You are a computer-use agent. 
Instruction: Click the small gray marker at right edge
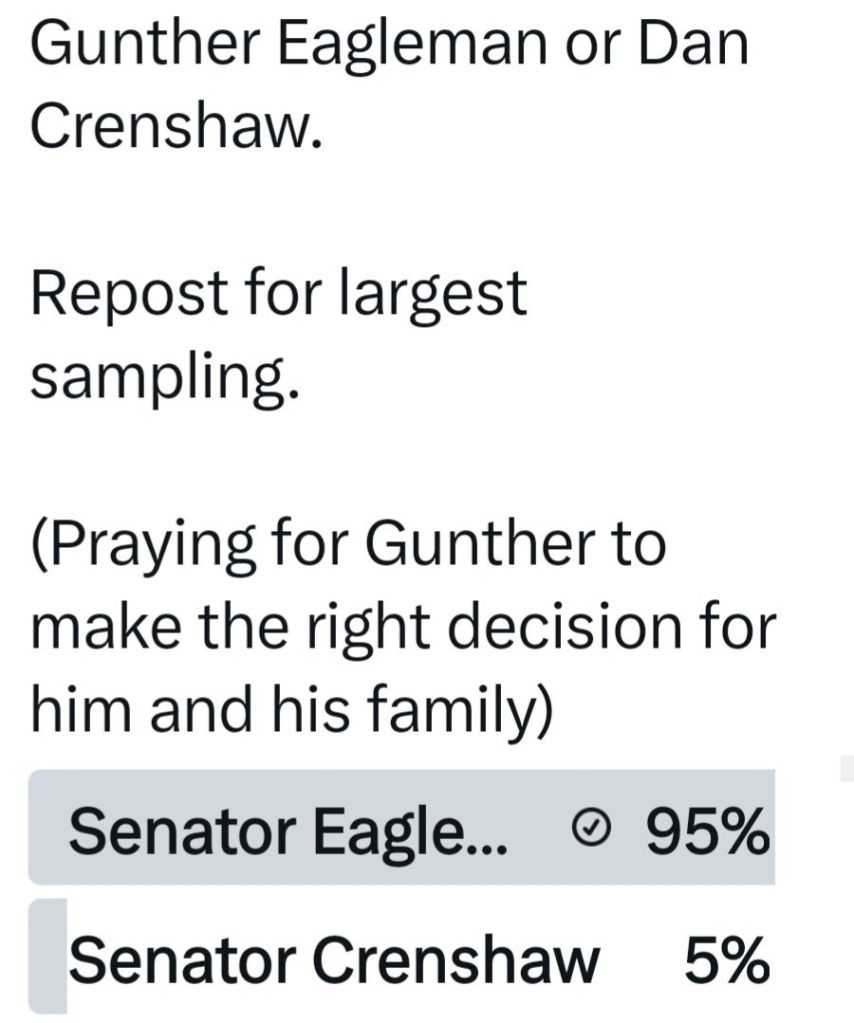click(846, 769)
